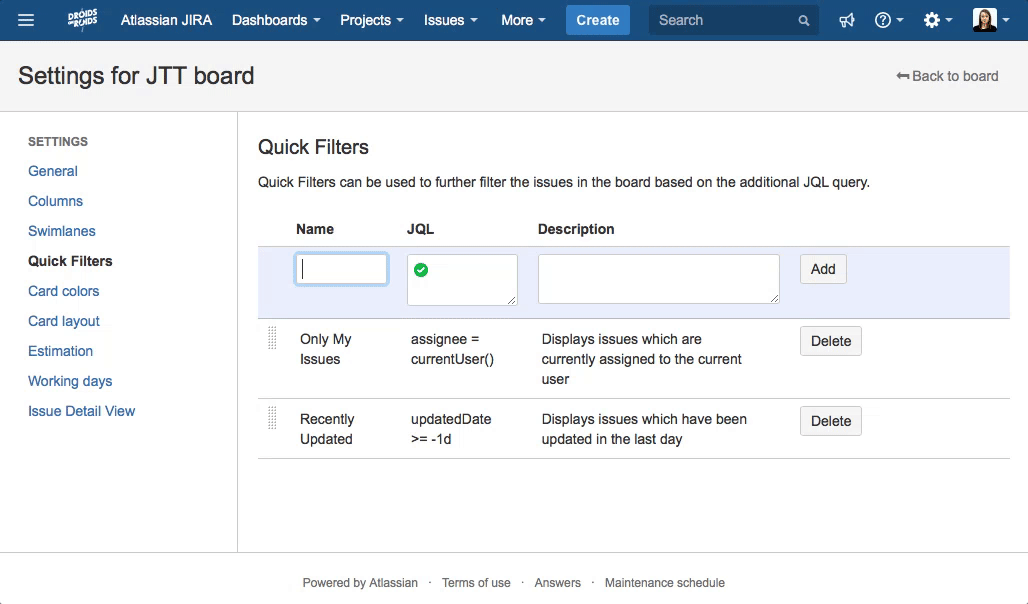Open your user profile avatar
Screen dimensions: 1028x604
(983, 20)
